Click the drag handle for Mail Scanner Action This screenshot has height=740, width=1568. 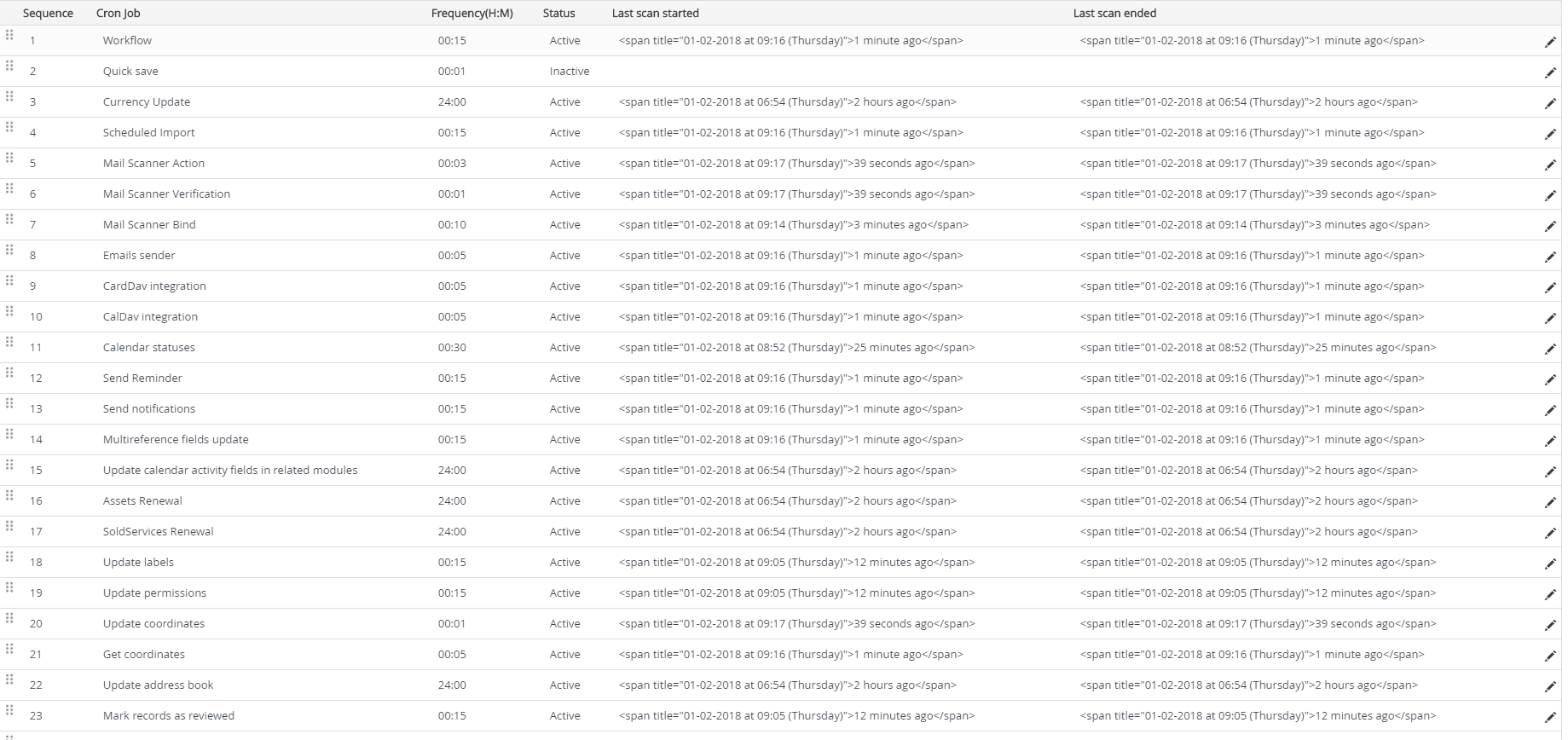[x=9, y=158]
